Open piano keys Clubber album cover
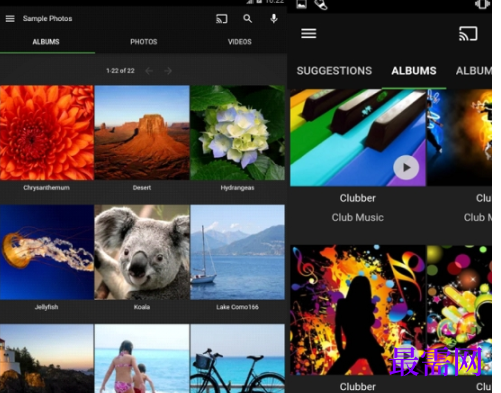The height and width of the screenshot is (393, 501). (x=358, y=137)
